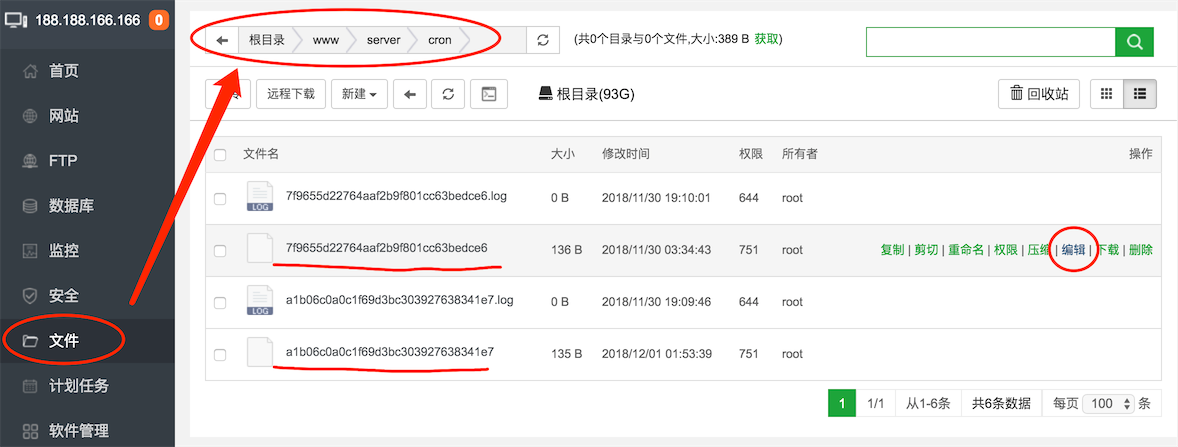
Task: Switch to grid view
Action: [1106, 94]
